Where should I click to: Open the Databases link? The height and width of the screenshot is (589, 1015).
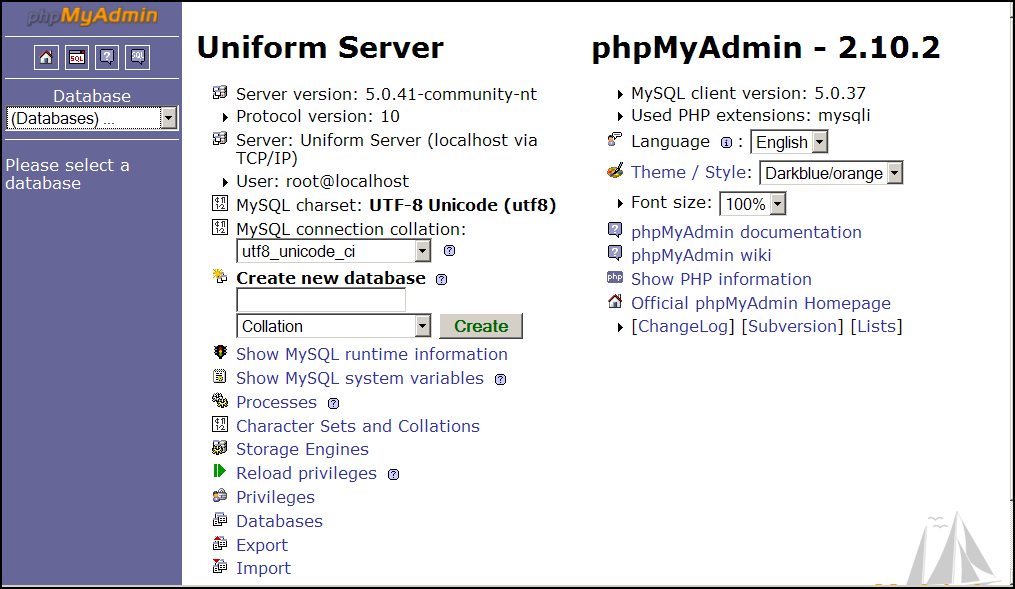point(279,521)
